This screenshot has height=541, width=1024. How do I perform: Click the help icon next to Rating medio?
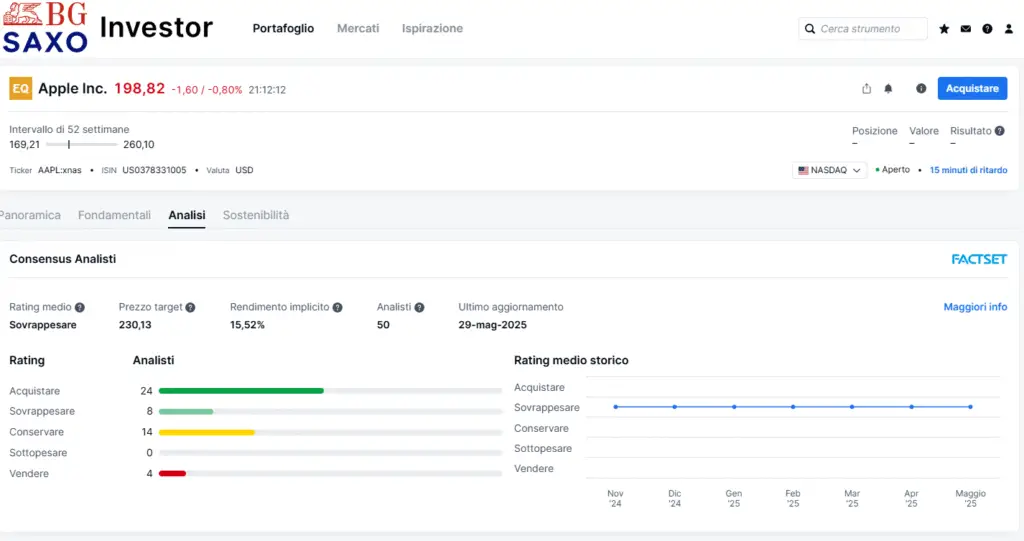(80, 307)
